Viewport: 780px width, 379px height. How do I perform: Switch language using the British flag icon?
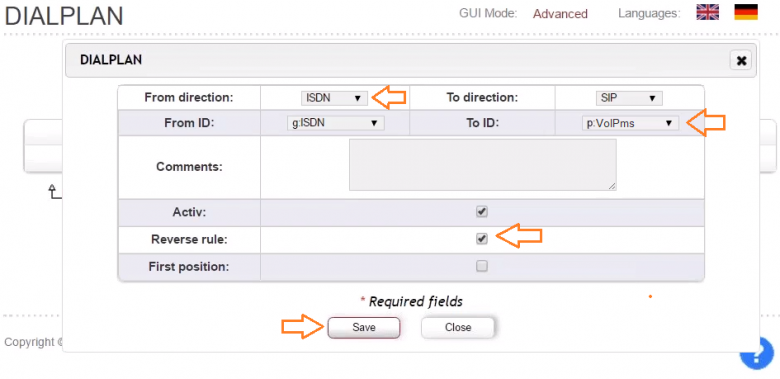coord(707,12)
